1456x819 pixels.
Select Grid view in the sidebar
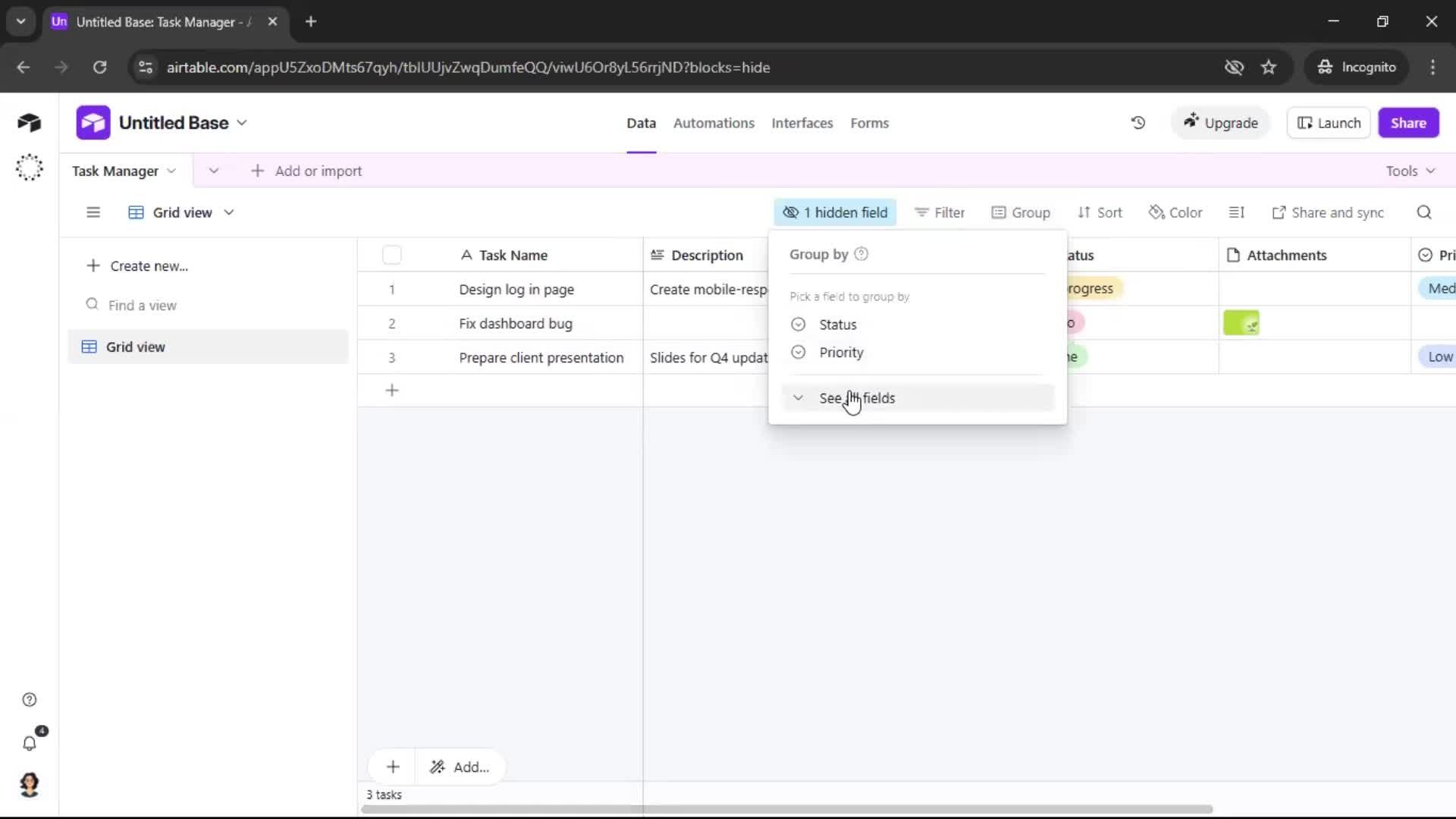pyautogui.click(x=208, y=347)
